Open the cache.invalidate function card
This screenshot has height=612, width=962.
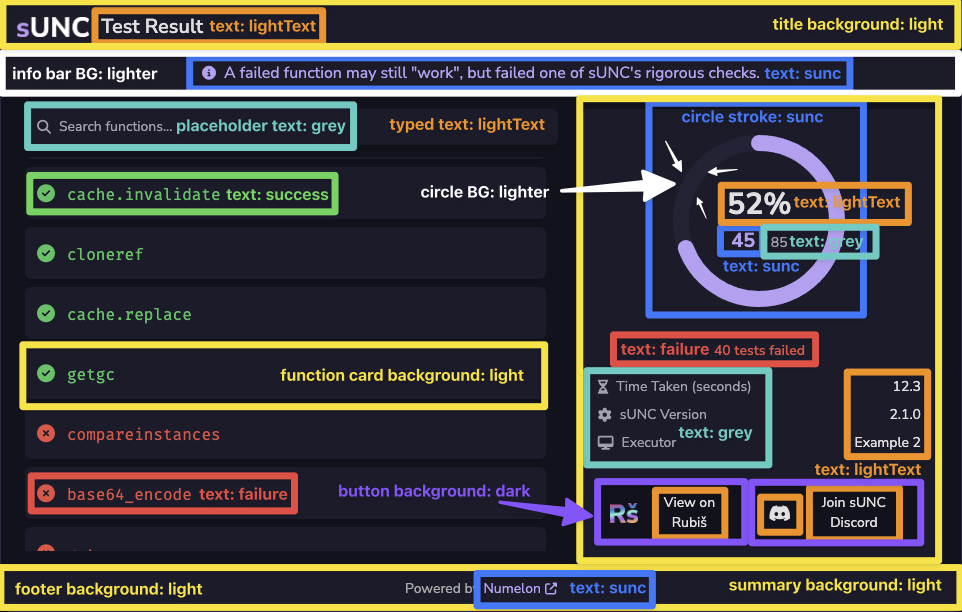click(x=285, y=193)
